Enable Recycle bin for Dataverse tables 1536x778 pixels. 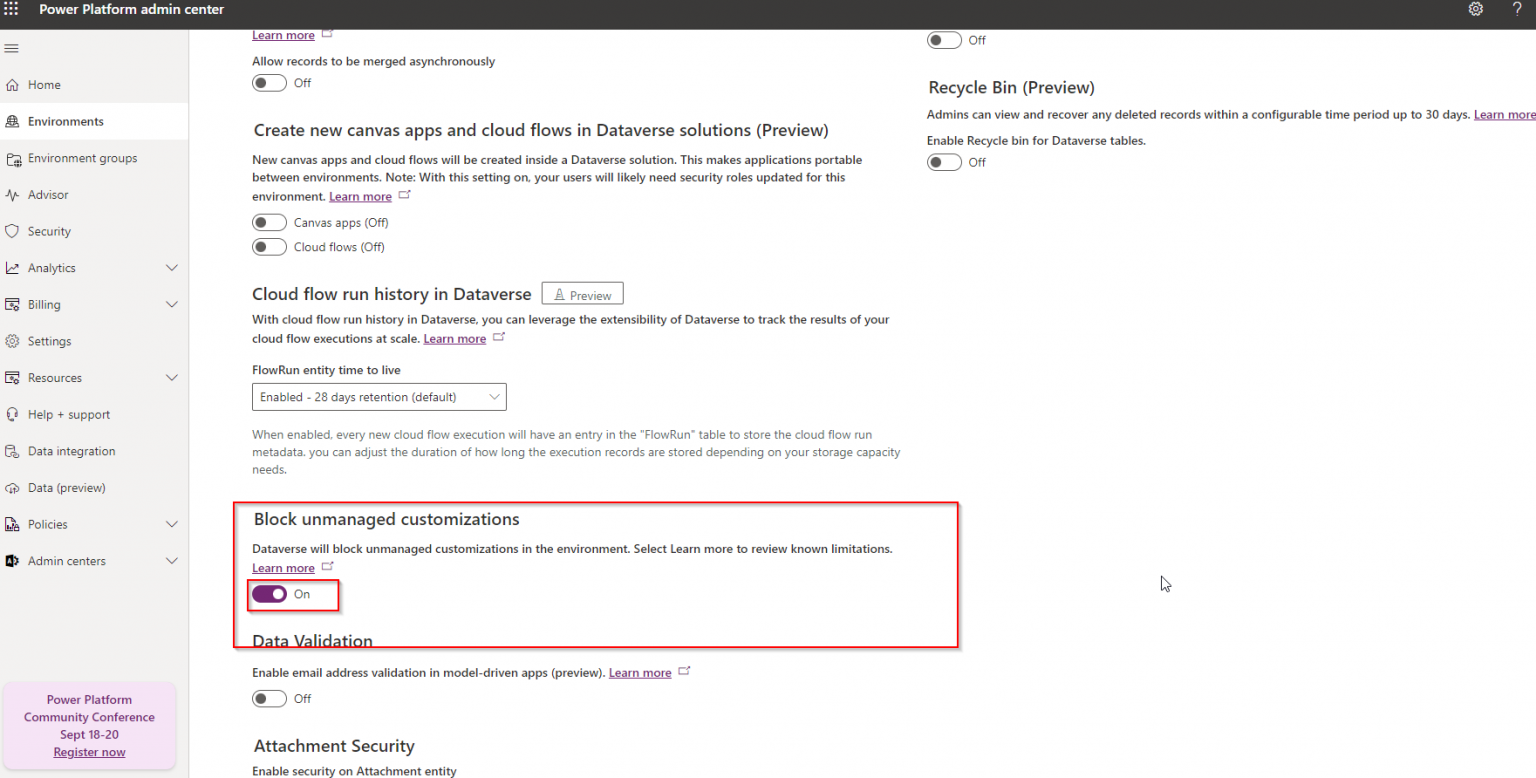(944, 161)
